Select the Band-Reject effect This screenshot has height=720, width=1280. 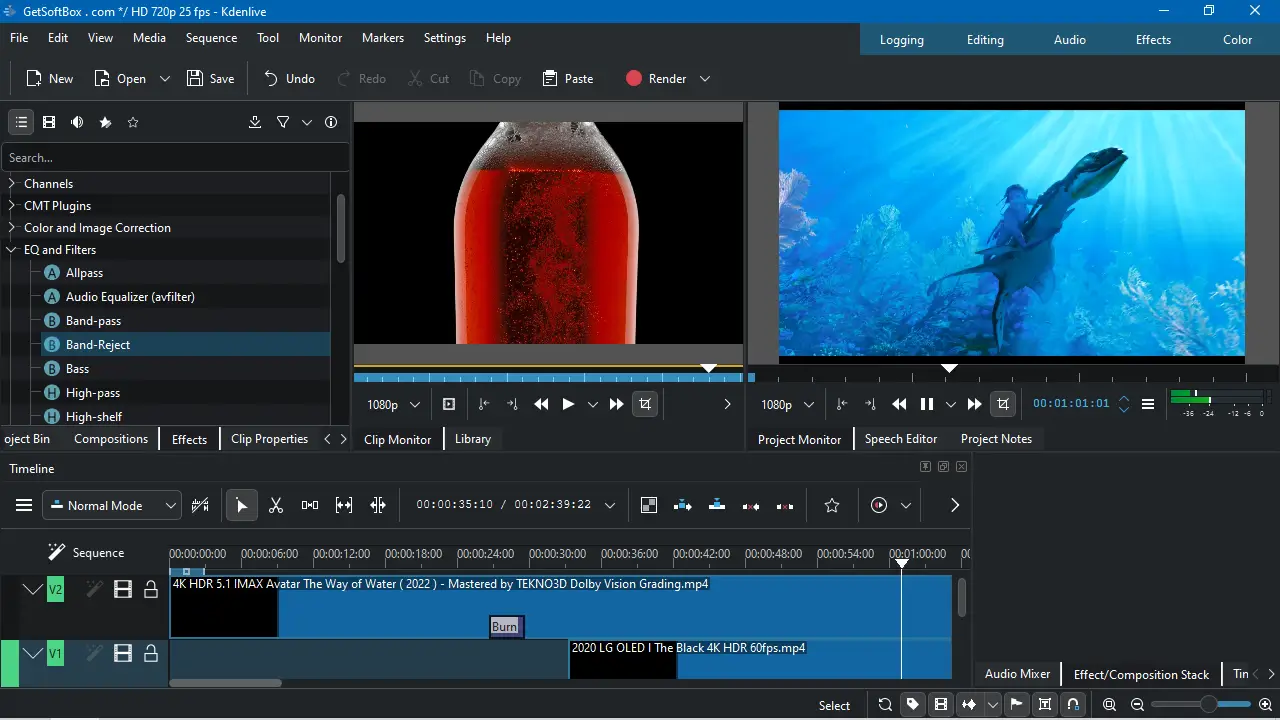click(x=185, y=345)
